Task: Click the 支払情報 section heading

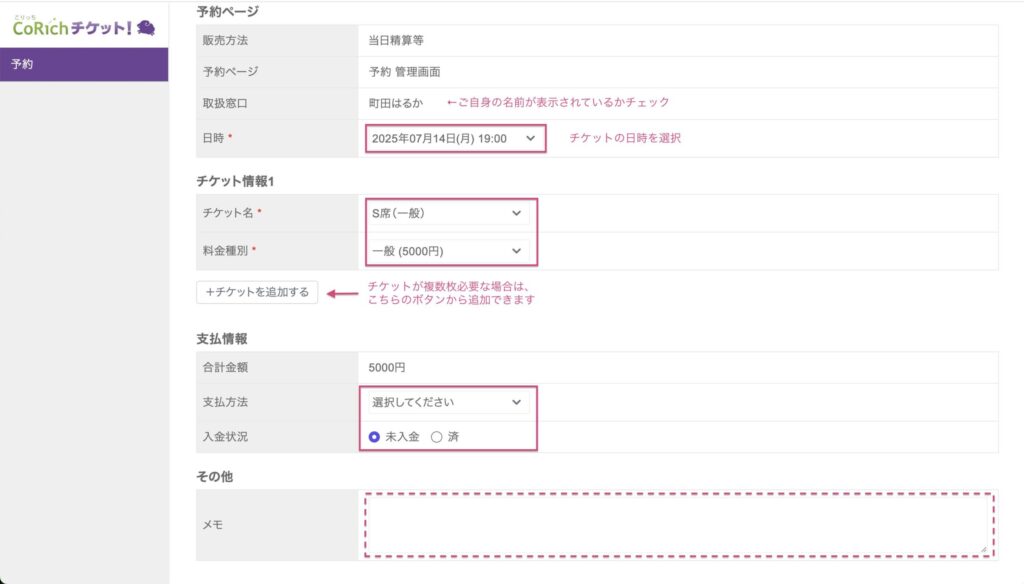Action: click(221, 338)
